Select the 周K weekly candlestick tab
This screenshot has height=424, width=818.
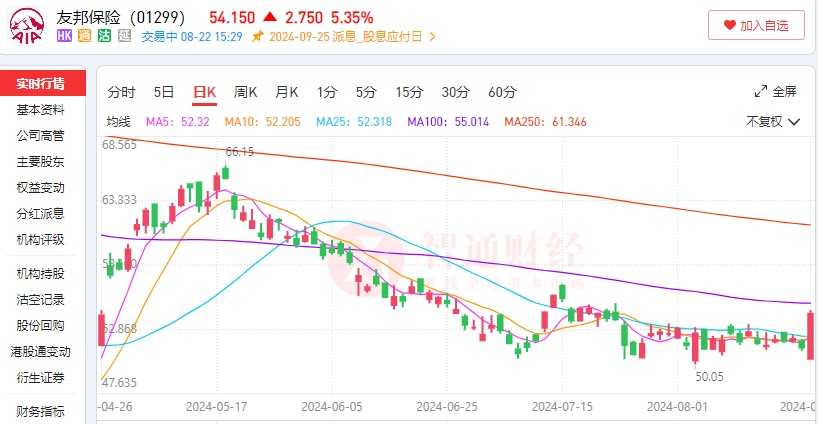(x=246, y=92)
